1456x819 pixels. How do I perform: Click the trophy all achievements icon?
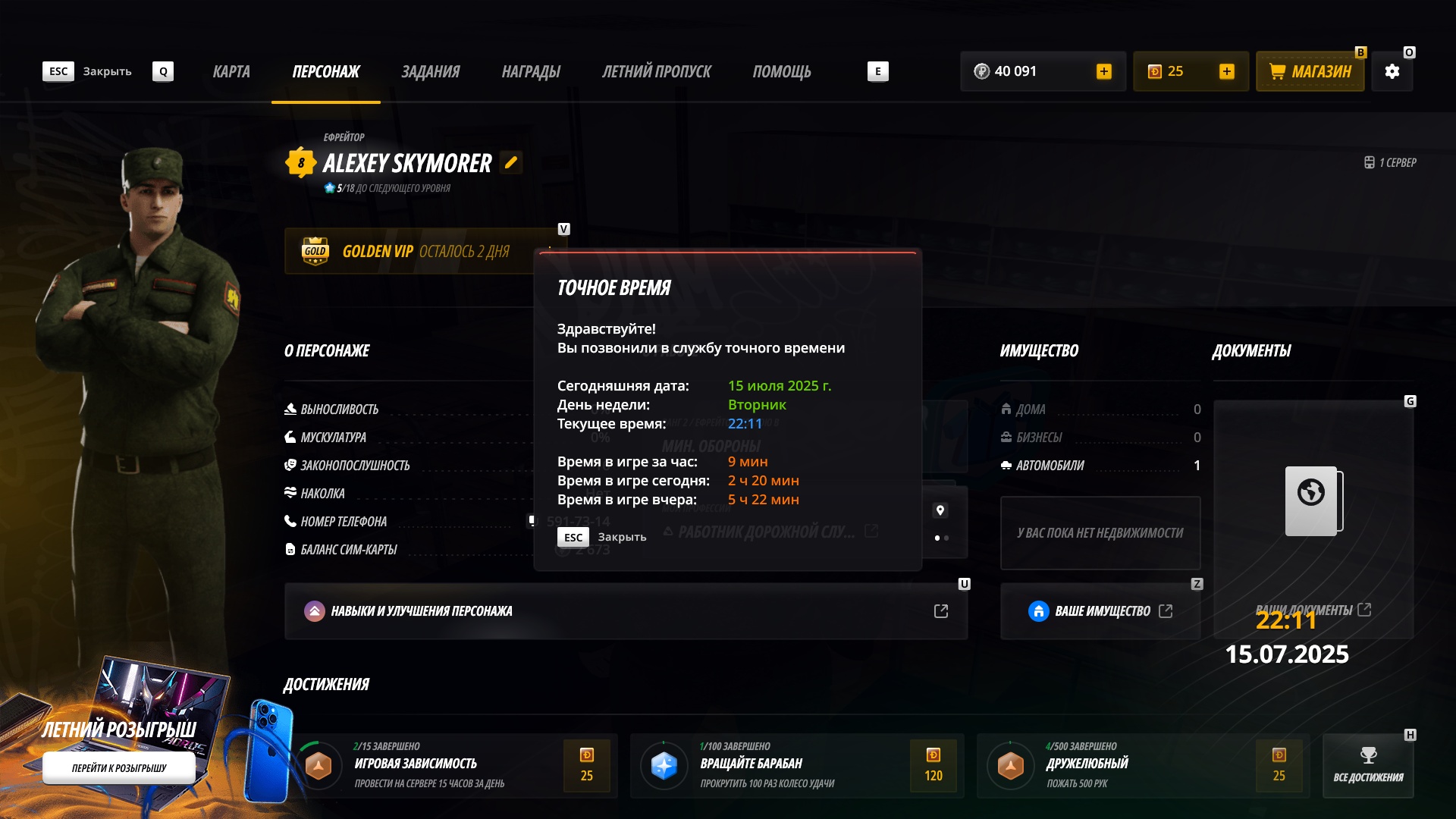pos(1368,755)
